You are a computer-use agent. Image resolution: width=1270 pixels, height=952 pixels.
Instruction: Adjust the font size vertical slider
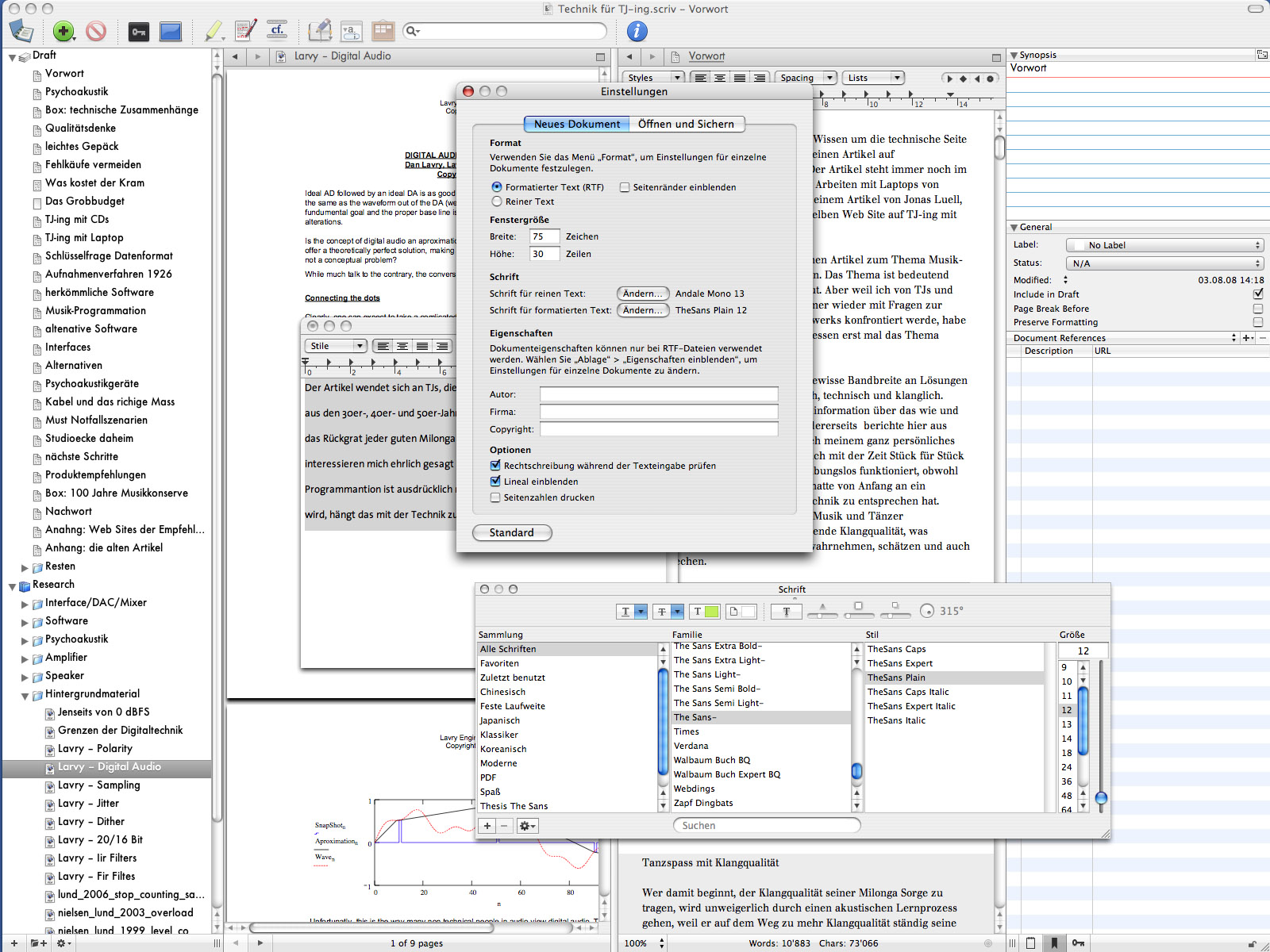(1101, 798)
